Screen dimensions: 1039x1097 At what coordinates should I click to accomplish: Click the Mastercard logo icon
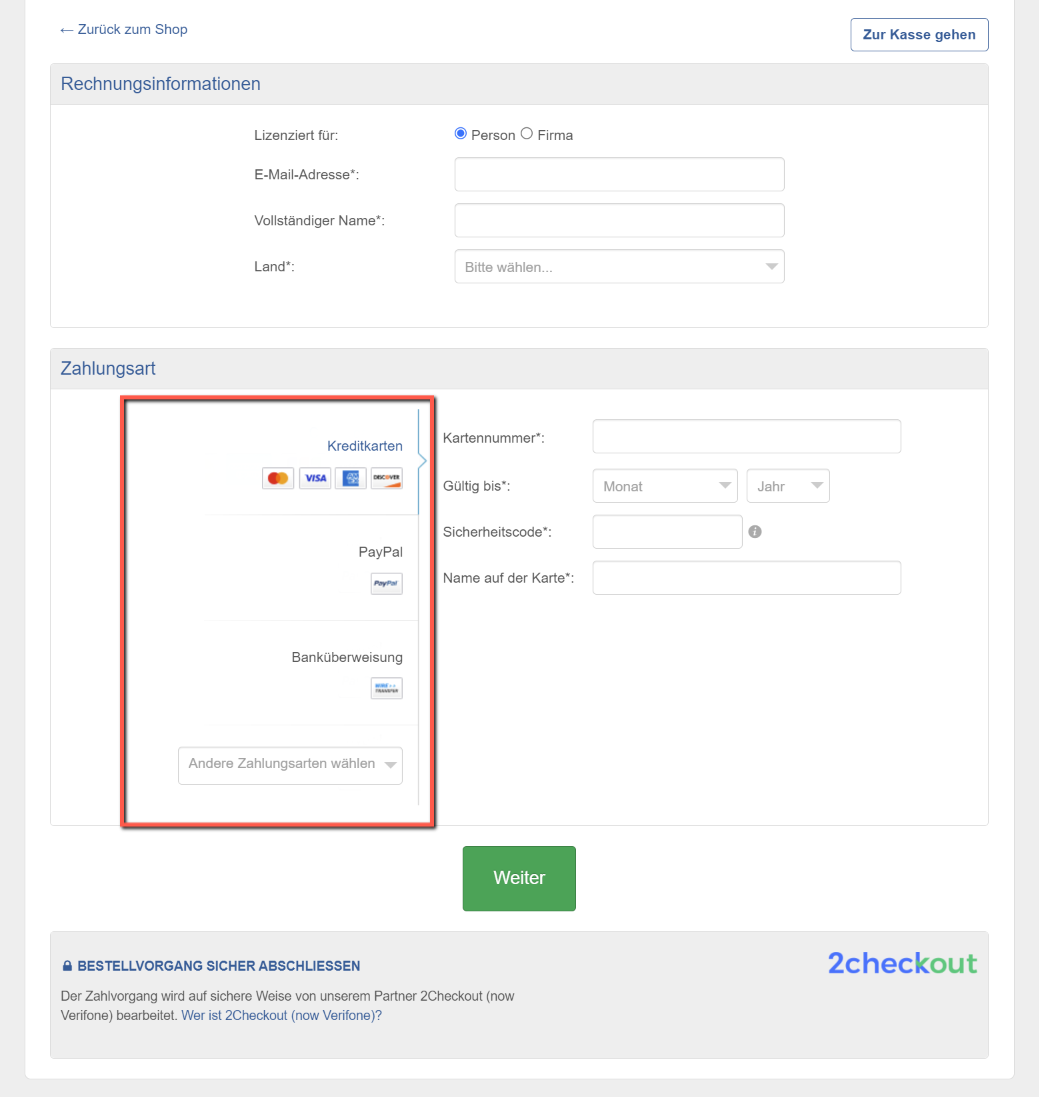pyautogui.click(x=278, y=478)
